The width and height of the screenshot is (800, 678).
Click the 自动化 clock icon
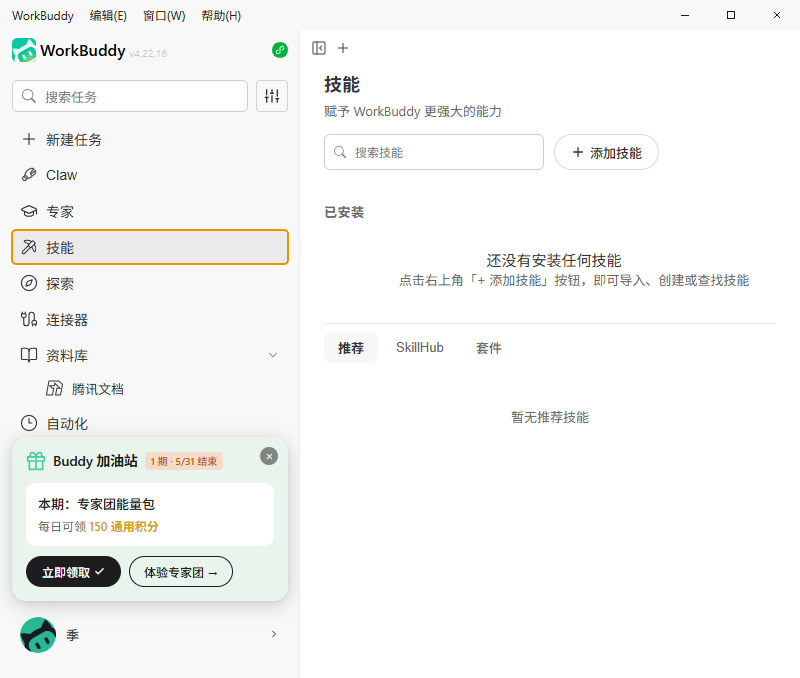tap(29, 423)
